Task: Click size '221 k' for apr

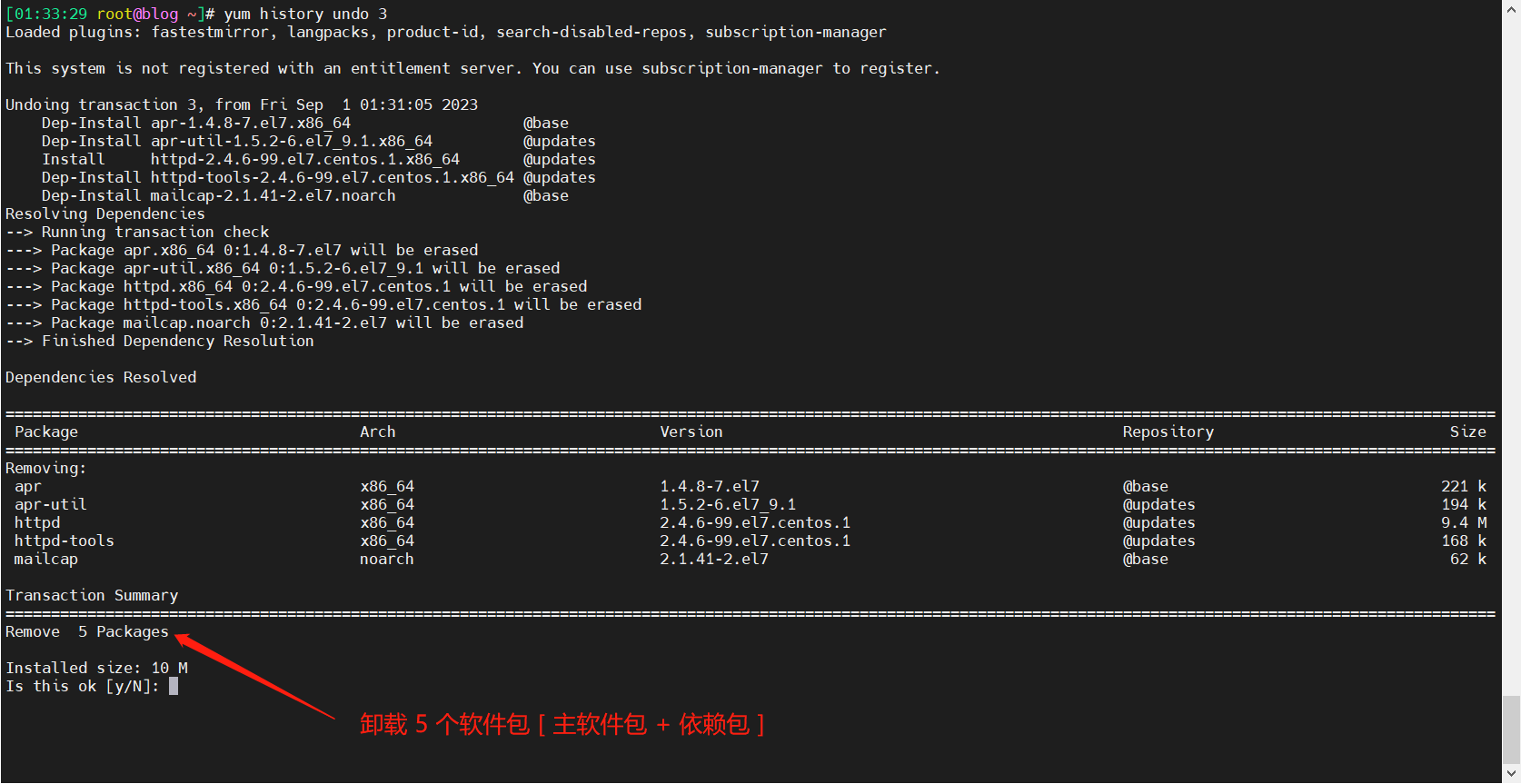Action: pyautogui.click(x=1464, y=486)
